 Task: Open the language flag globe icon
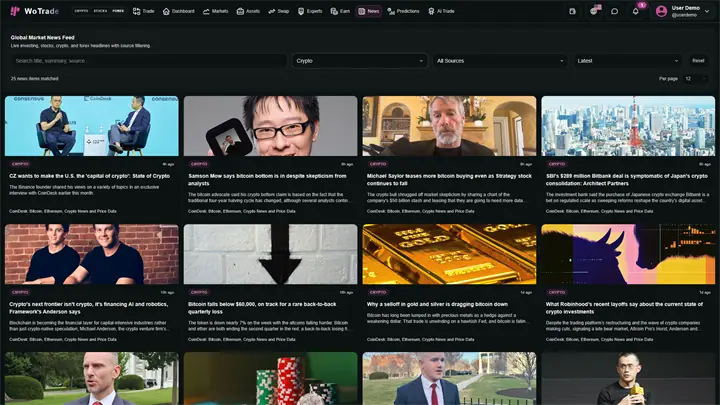(x=594, y=11)
